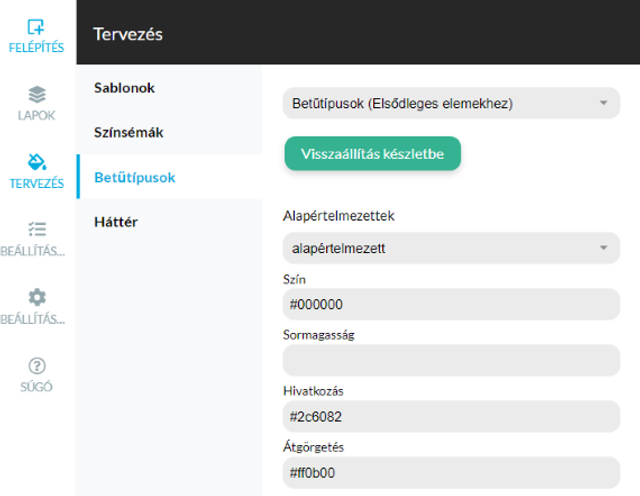
Task: Open the gear Beállítás icon
Action: (37, 297)
